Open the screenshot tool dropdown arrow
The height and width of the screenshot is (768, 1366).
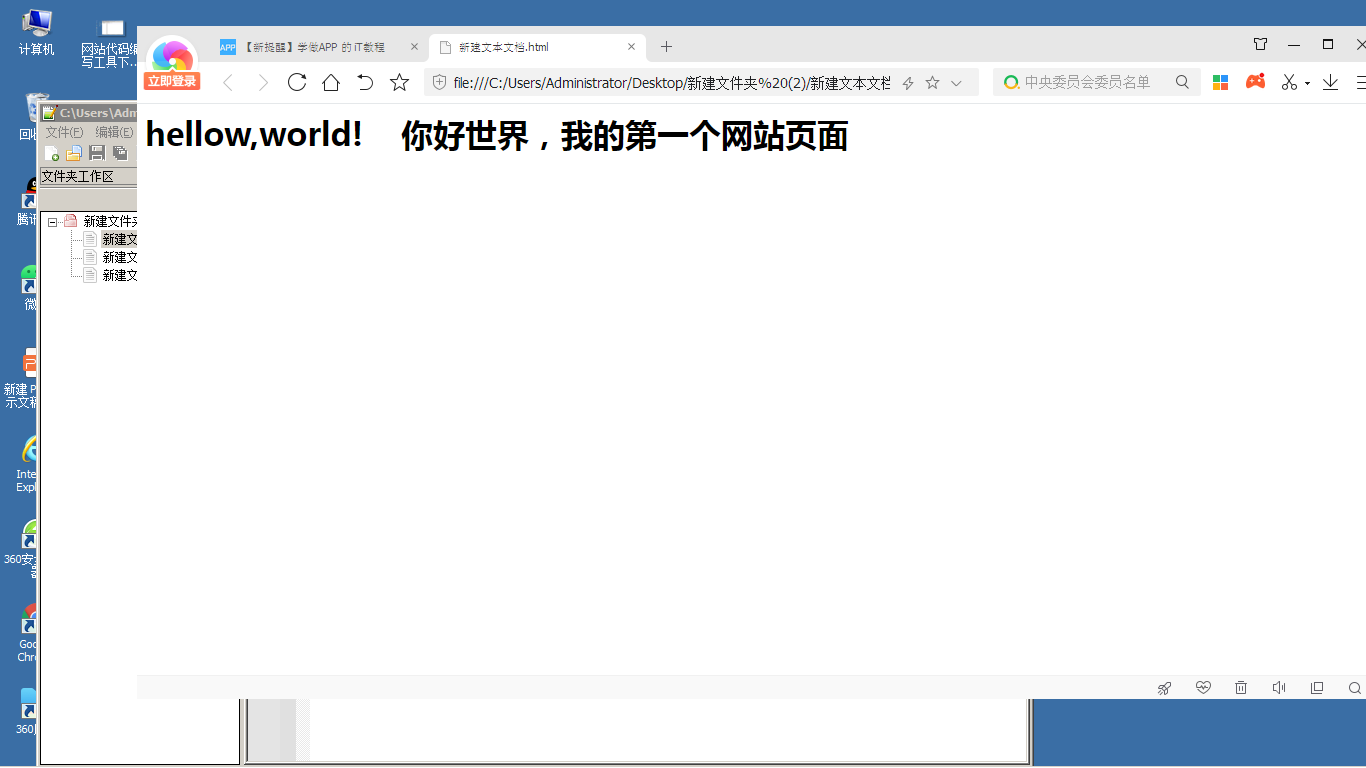coord(1307,84)
